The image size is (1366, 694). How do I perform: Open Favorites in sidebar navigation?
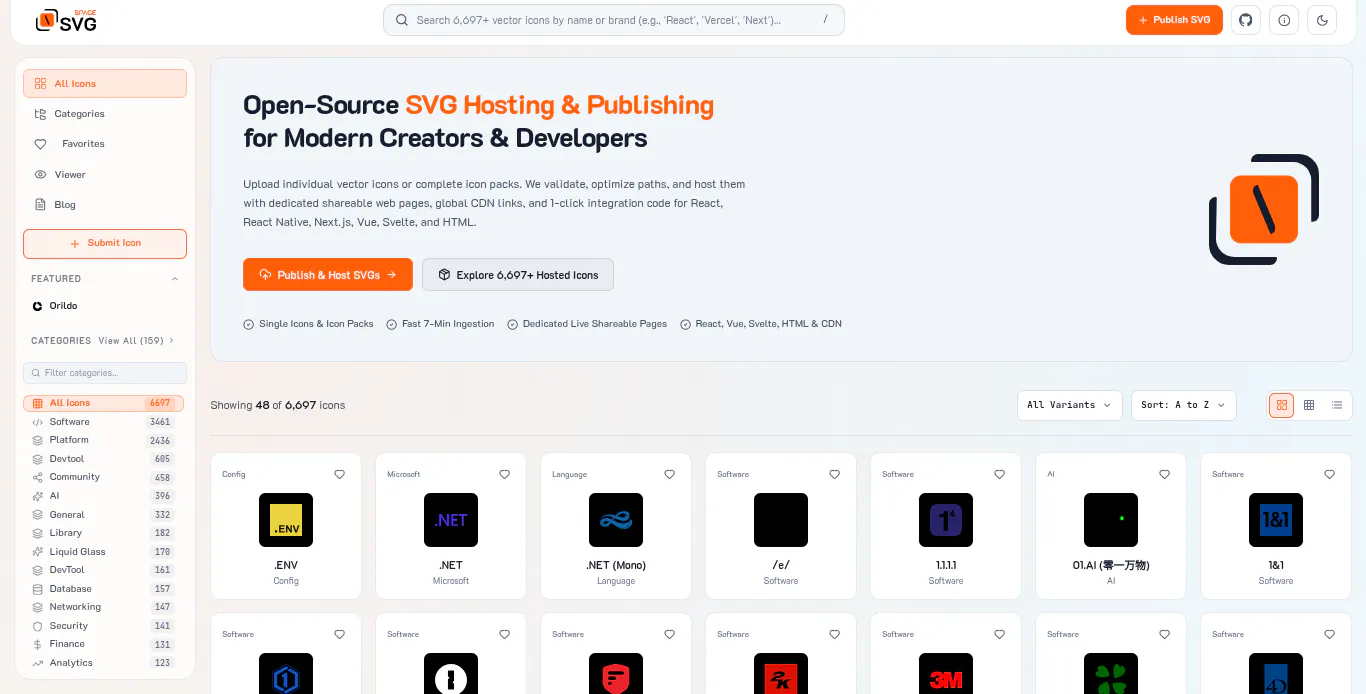pyautogui.click(x=105, y=144)
